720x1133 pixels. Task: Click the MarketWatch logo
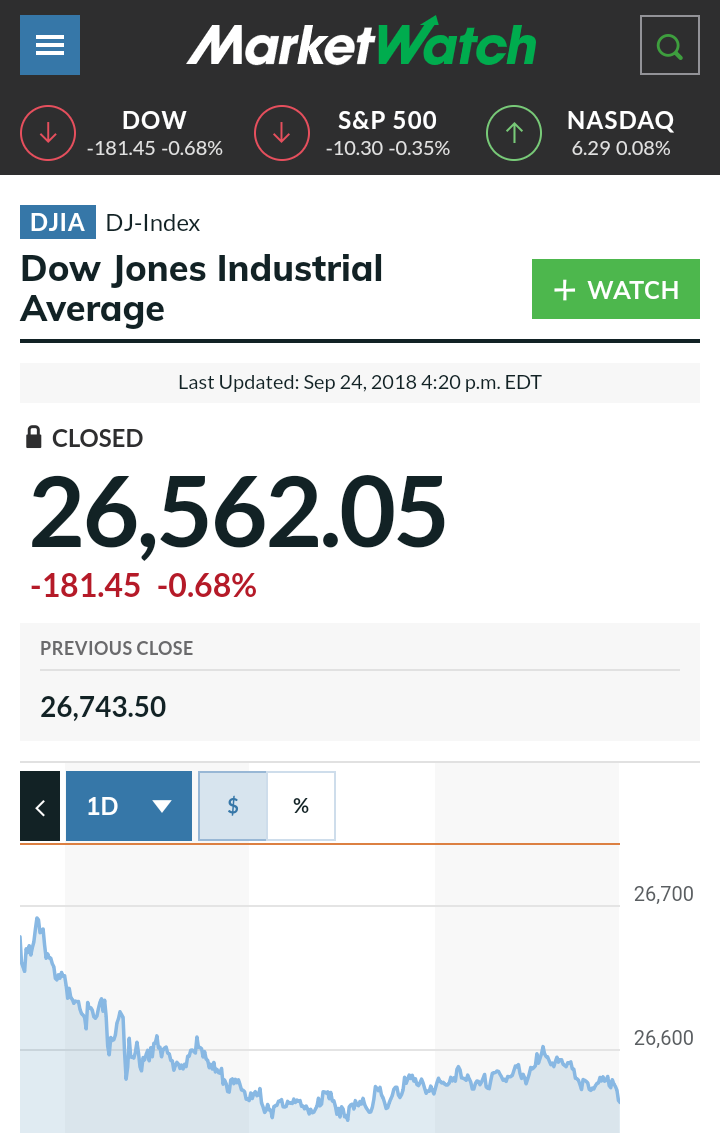(361, 45)
